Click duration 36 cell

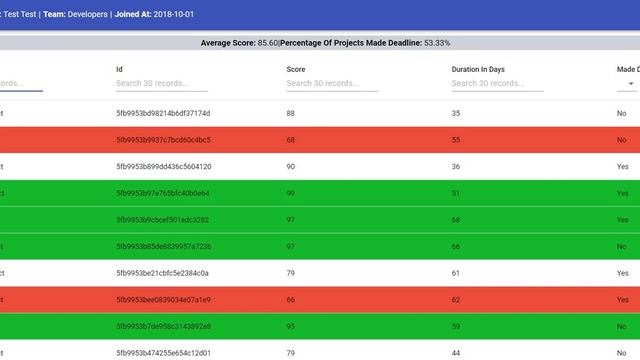tap(456, 167)
